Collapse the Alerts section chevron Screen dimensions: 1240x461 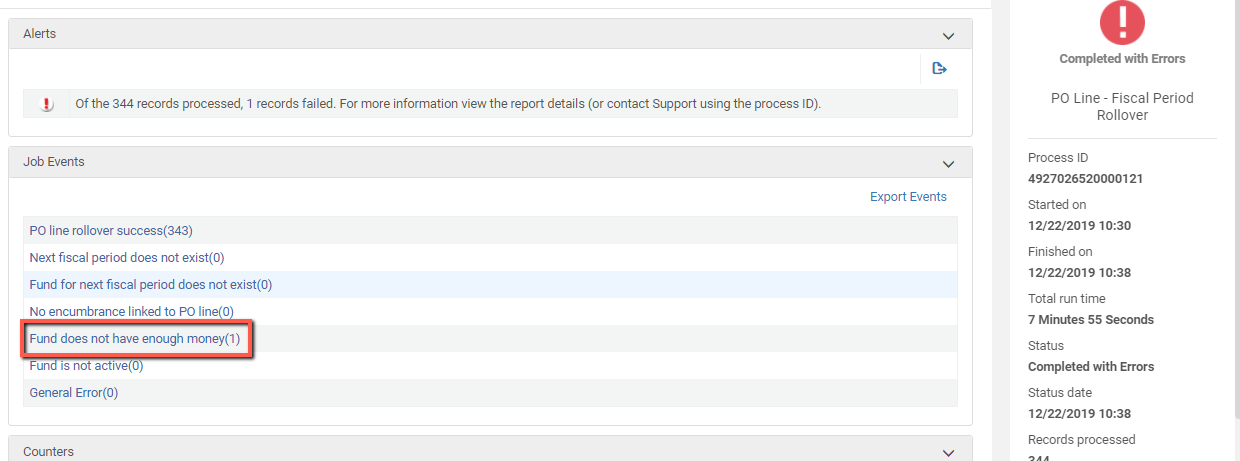click(949, 35)
